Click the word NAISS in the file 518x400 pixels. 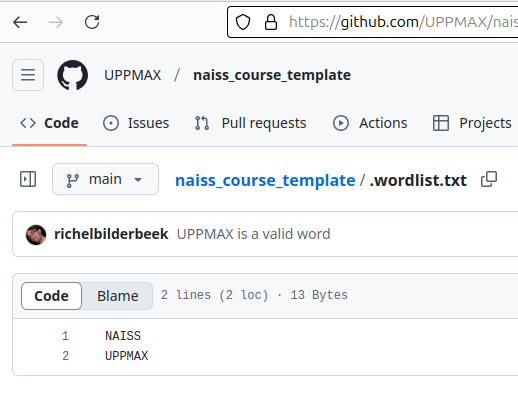pos(123,336)
